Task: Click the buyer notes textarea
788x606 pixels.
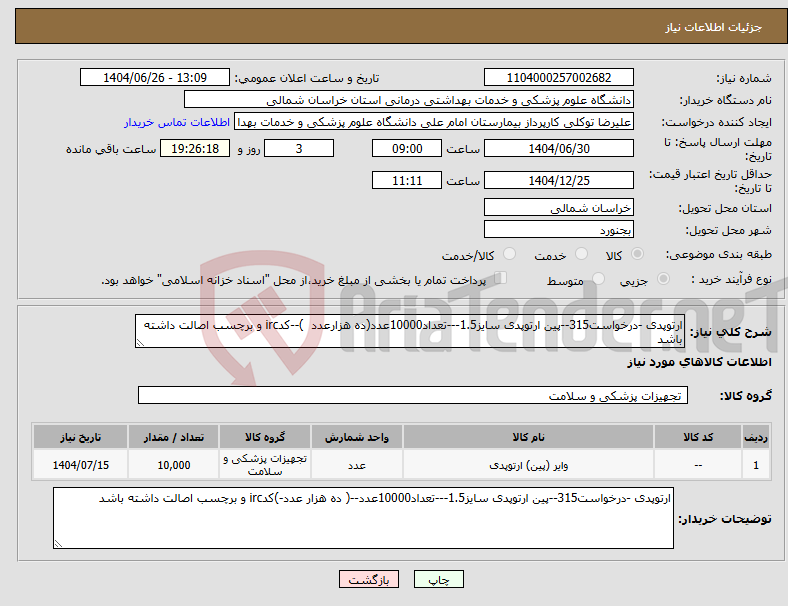Action: point(363,518)
